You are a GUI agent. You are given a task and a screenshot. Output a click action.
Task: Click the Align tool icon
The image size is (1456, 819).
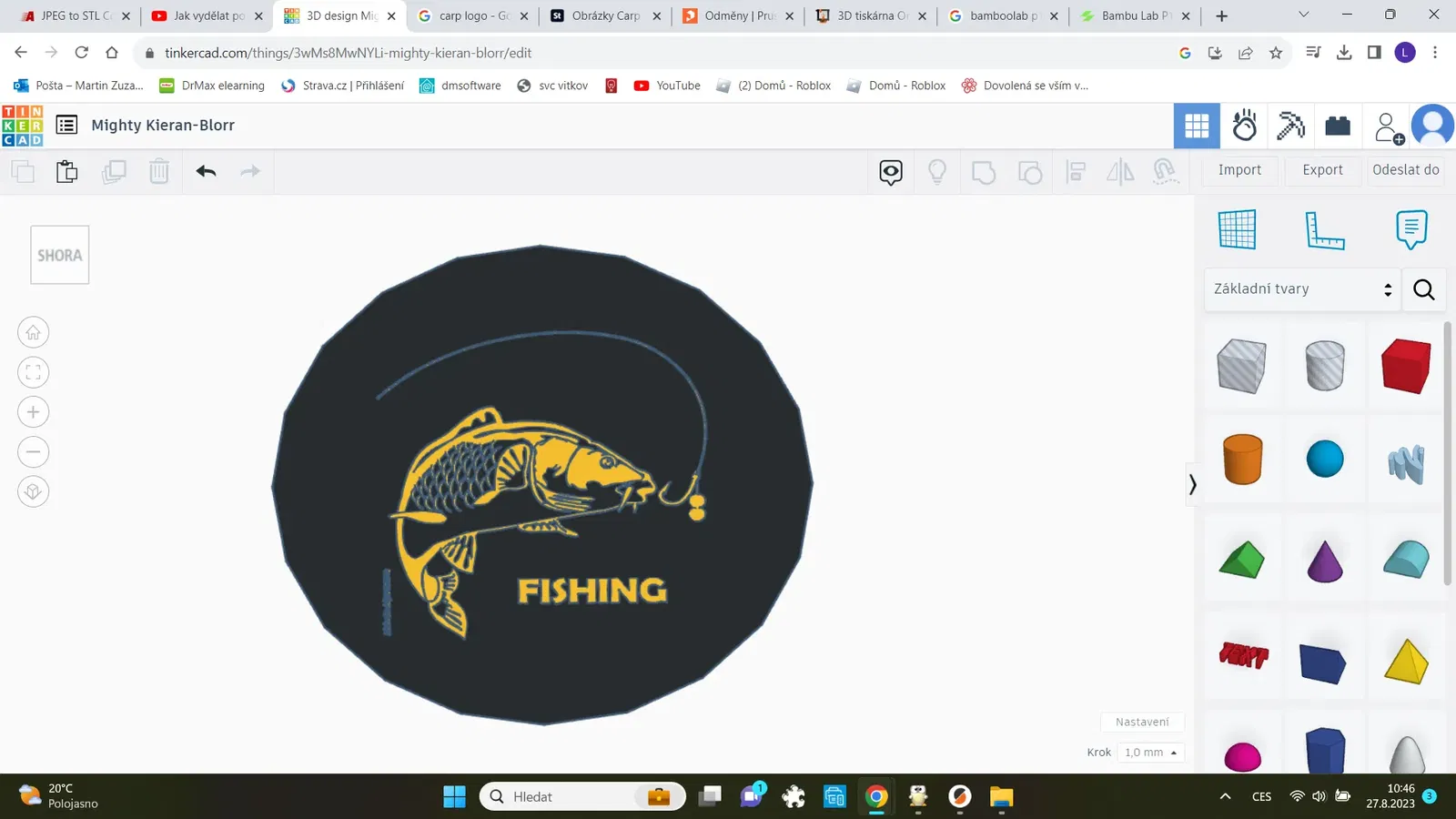1076,172
